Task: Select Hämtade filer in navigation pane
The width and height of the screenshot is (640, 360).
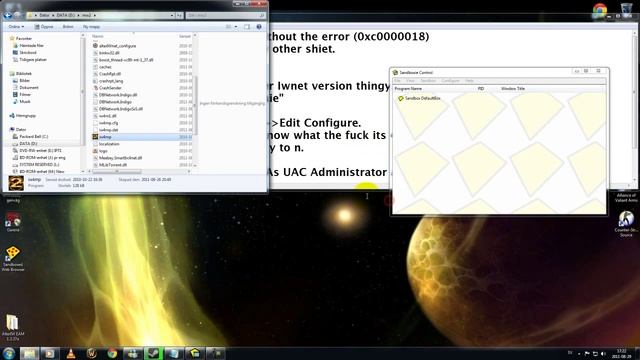Action: [29, 45]
